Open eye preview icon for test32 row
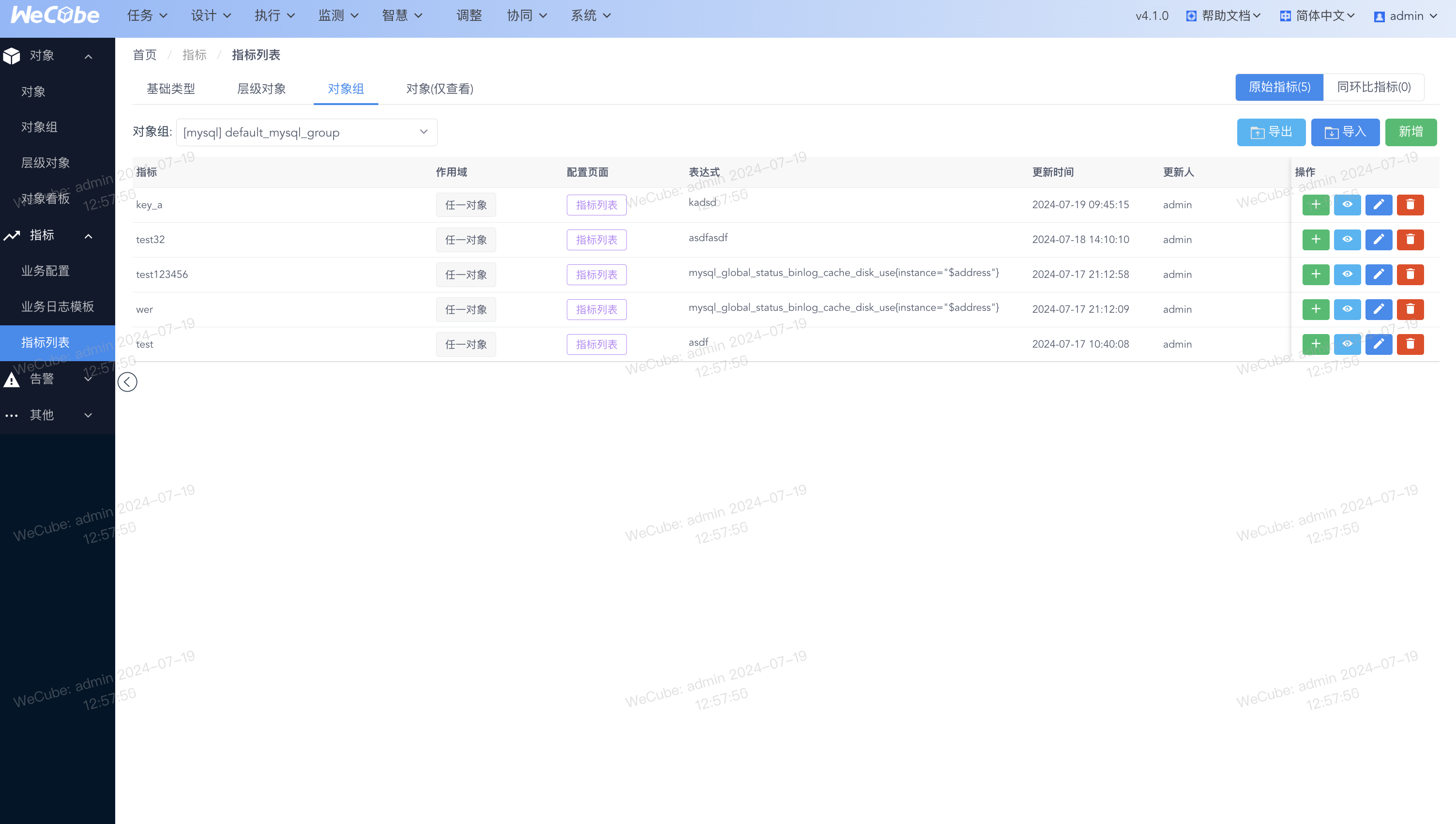1456x824 pixels. [x=1348, y=240]
